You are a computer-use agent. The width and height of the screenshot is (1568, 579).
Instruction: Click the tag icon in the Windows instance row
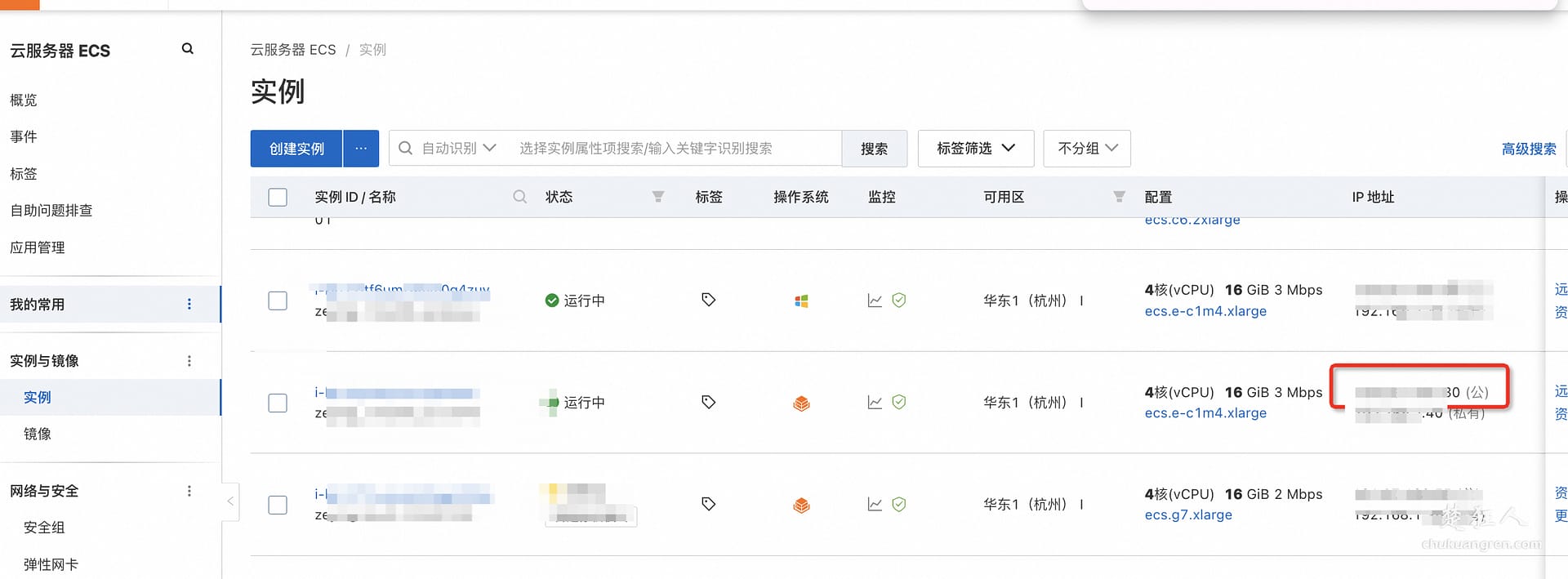pos(708,300)
